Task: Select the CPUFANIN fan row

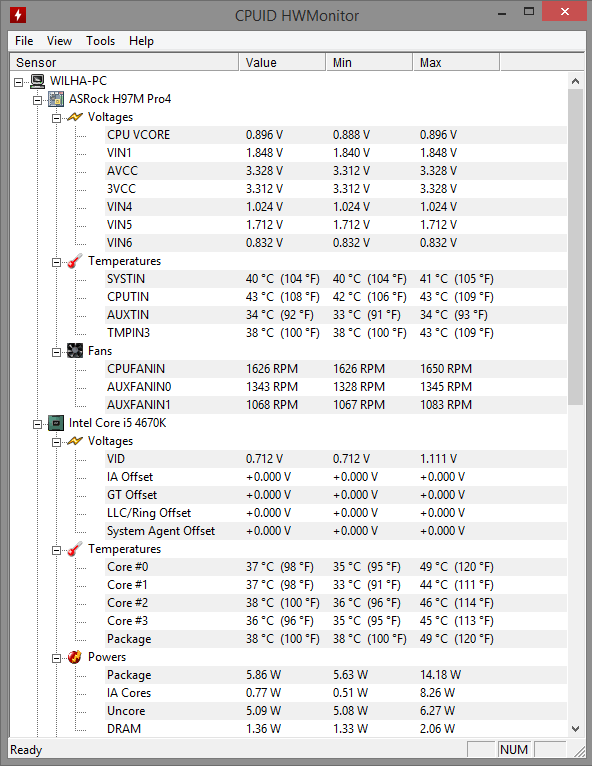Action: (x=336, y=369)
